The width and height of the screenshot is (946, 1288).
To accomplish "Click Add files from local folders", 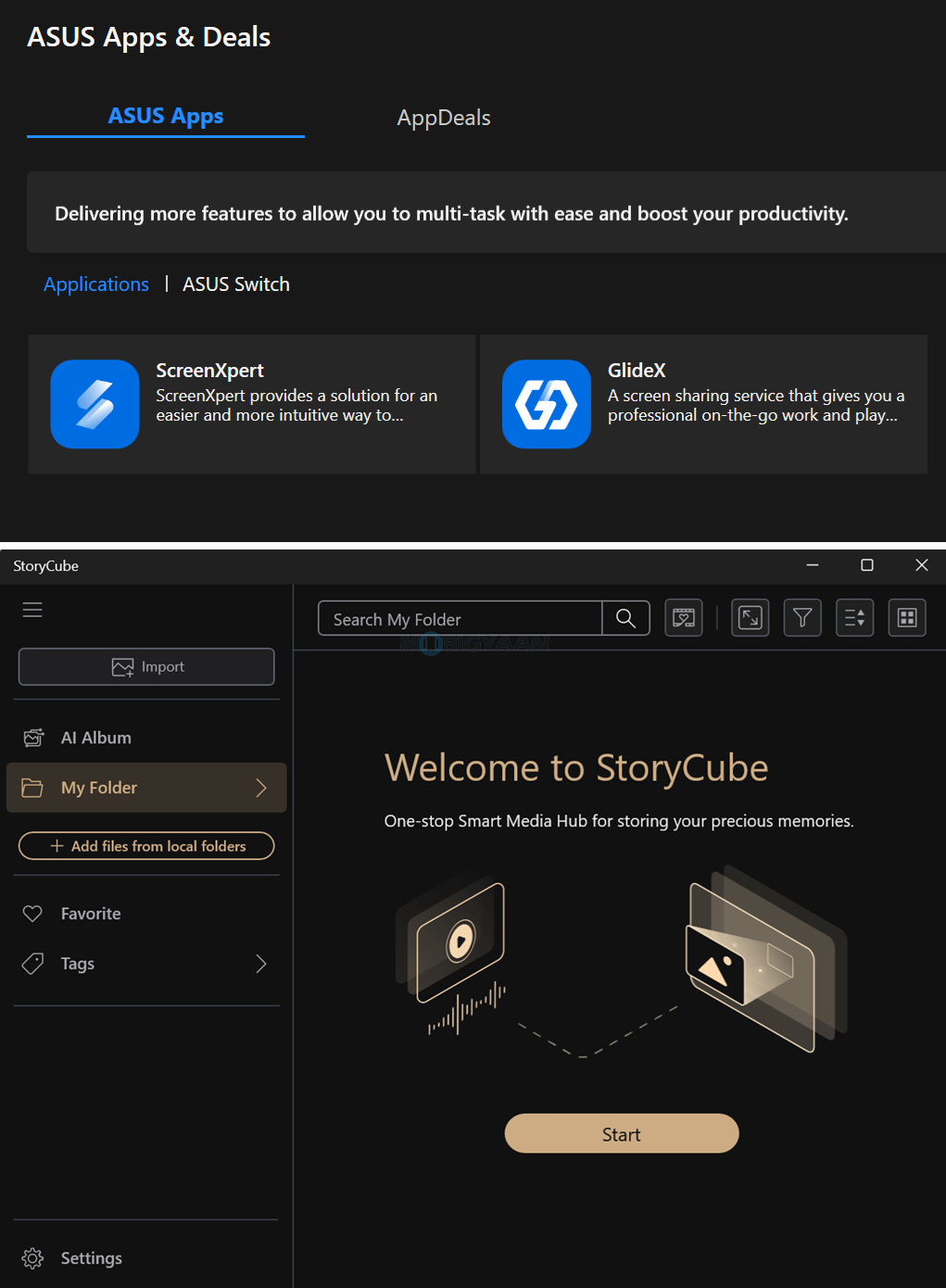I will [x=146, y=846].
